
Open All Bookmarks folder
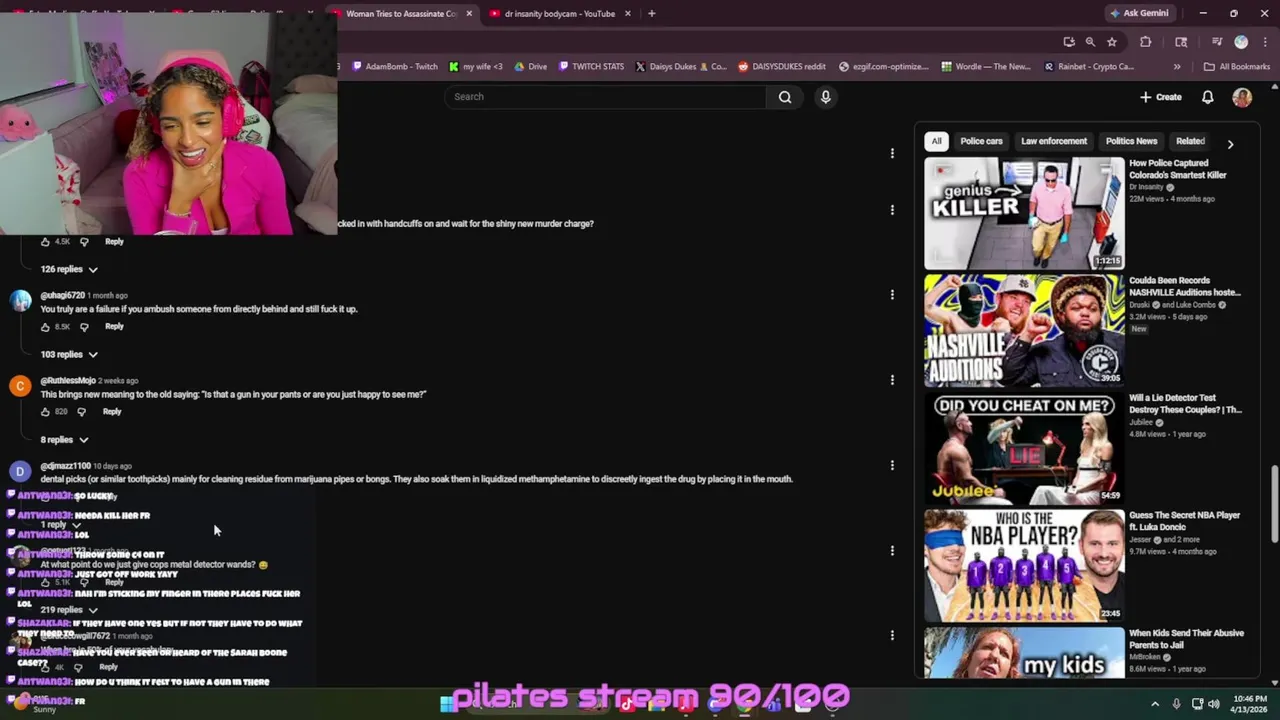[1237, 67]
